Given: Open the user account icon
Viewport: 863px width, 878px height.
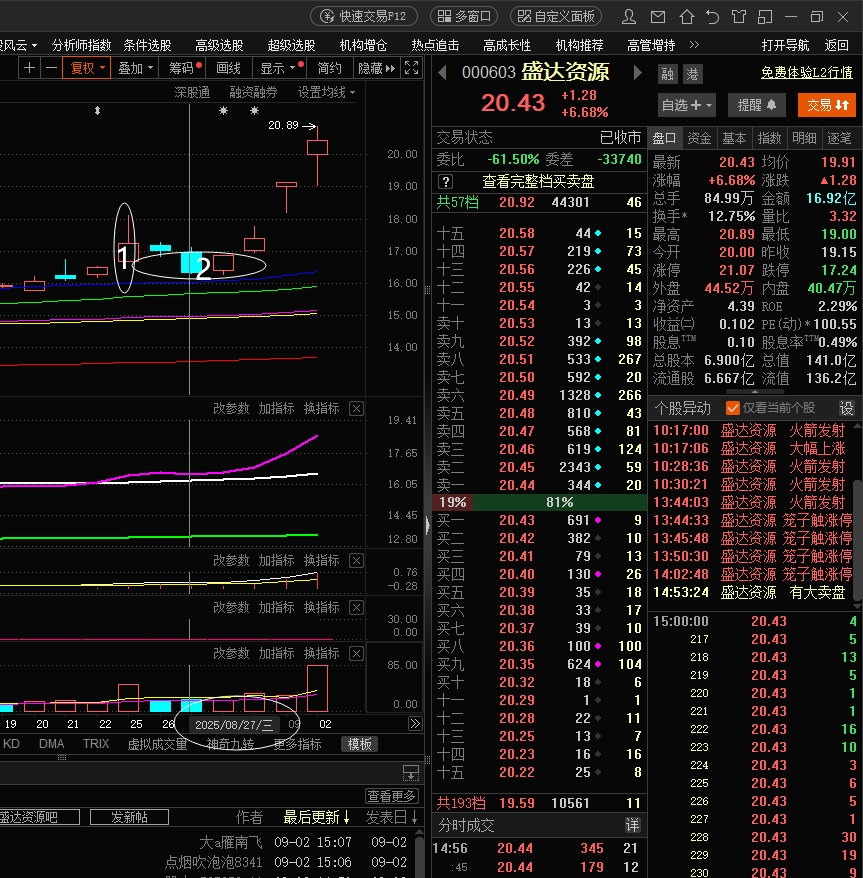Looking at the screenshot, I should [x=628, y=17].
